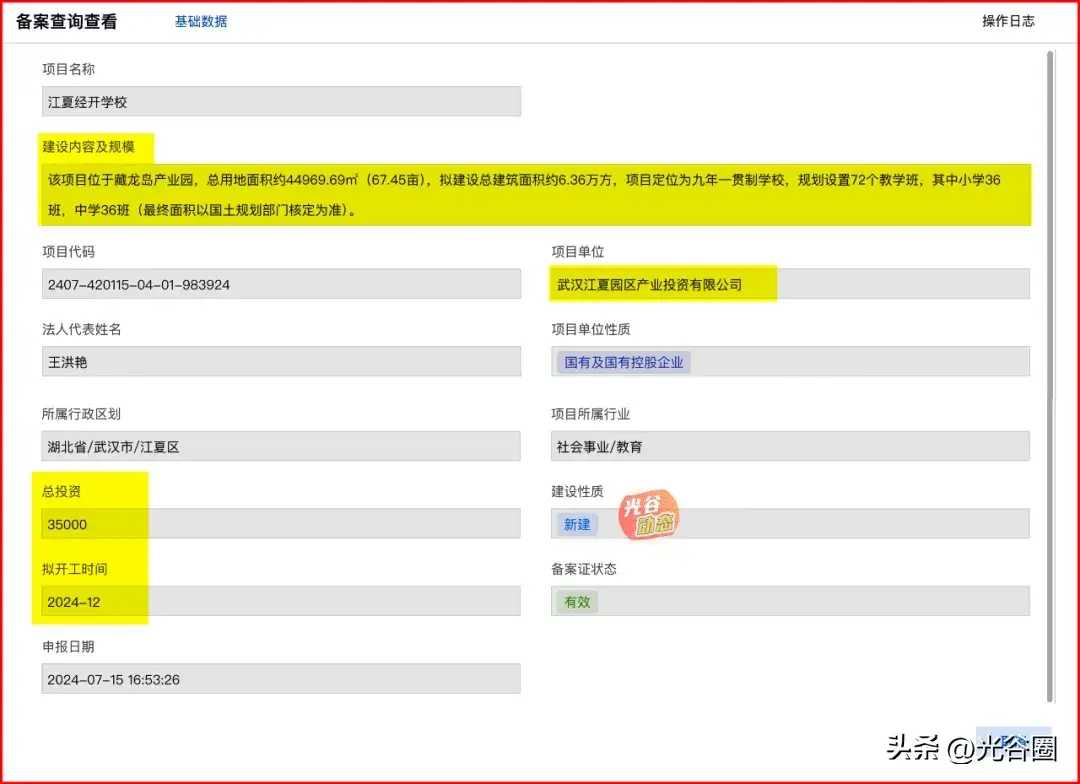Screen dimensions: 1080x784
Task: Click the 项目名称 field showing 江夏经开学校
Action: click(281, 102)
